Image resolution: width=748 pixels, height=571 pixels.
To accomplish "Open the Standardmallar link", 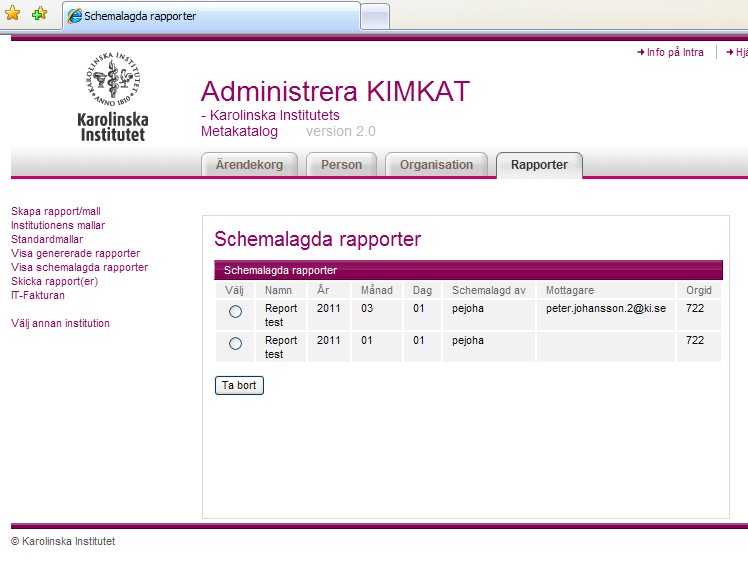I will (x=47, y=239).
